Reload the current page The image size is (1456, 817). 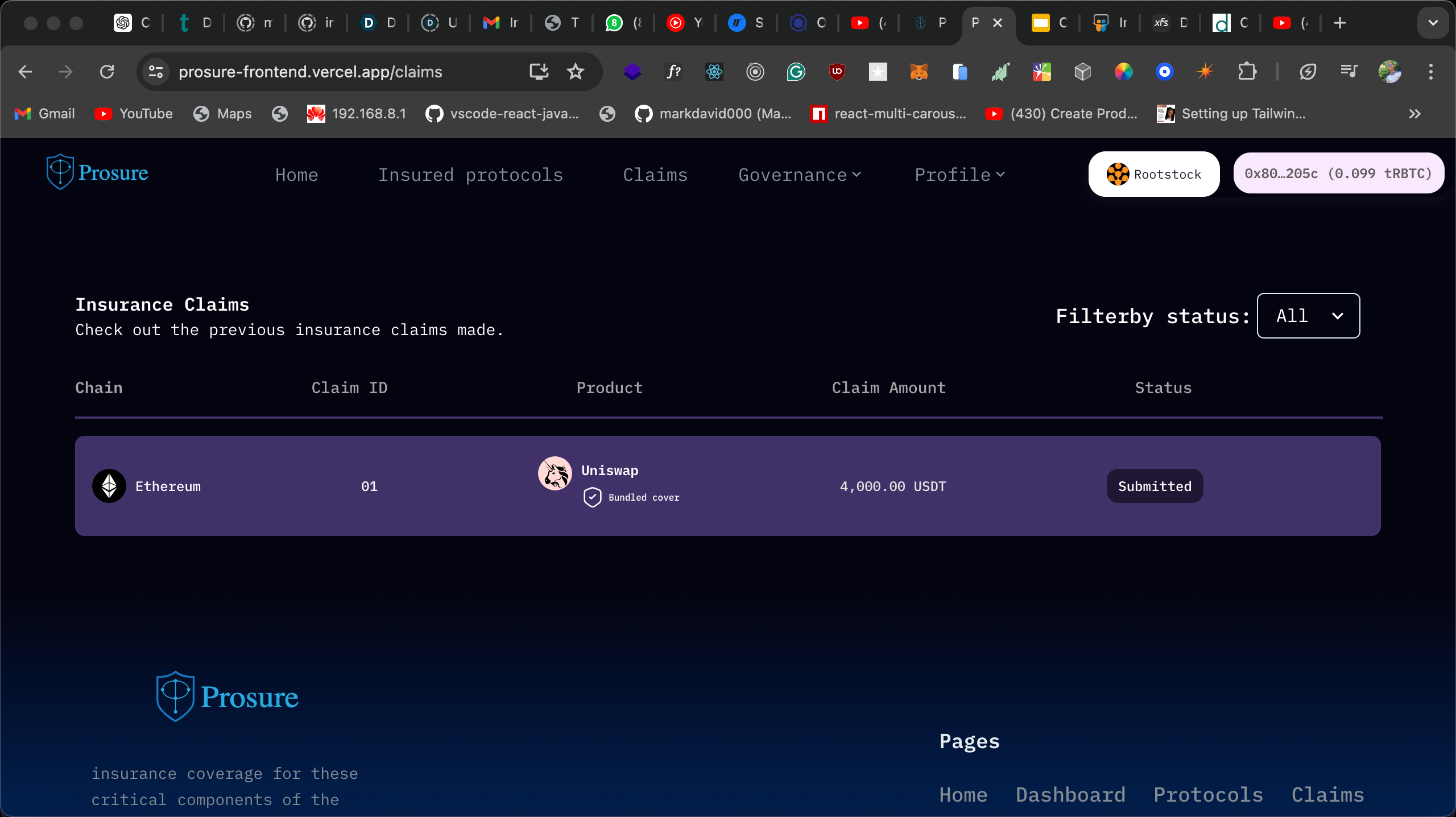click(x=107, y=72)
